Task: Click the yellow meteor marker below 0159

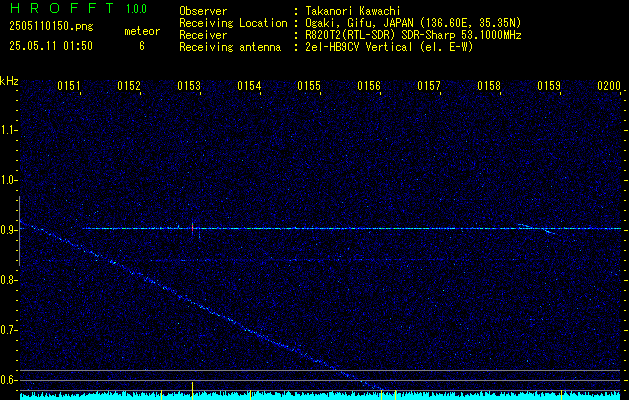Action: tap(562, 394)
